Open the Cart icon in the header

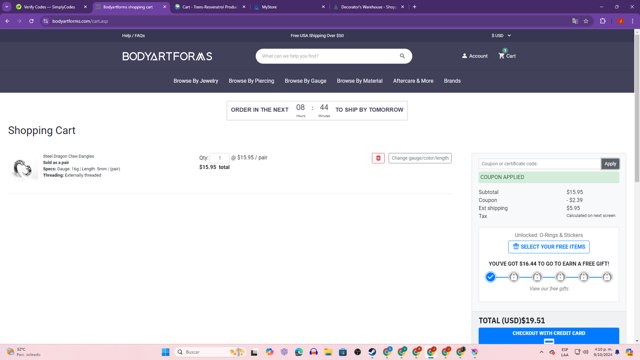tap(507, 56)
